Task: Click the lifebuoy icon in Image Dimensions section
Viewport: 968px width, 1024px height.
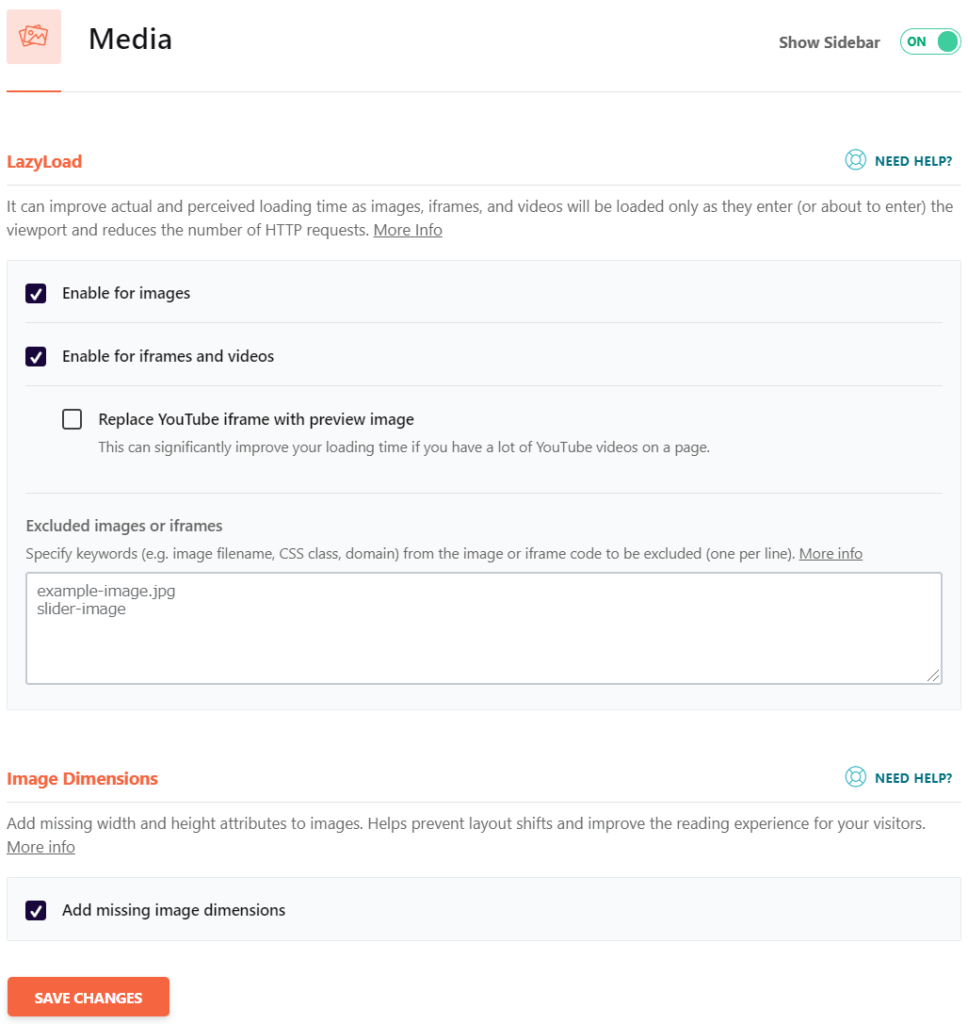Action: coord(855,777)
